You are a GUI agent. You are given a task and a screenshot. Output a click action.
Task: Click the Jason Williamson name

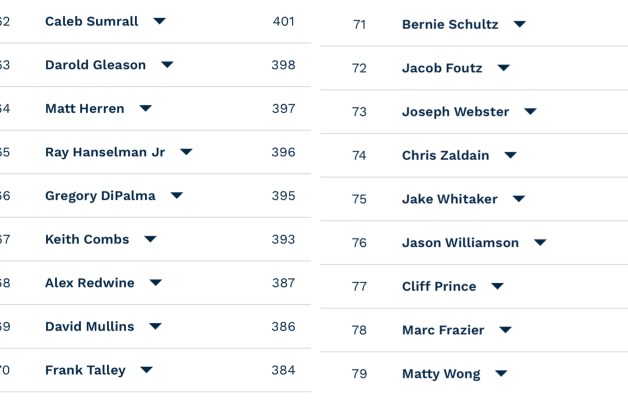pos(460,243)
